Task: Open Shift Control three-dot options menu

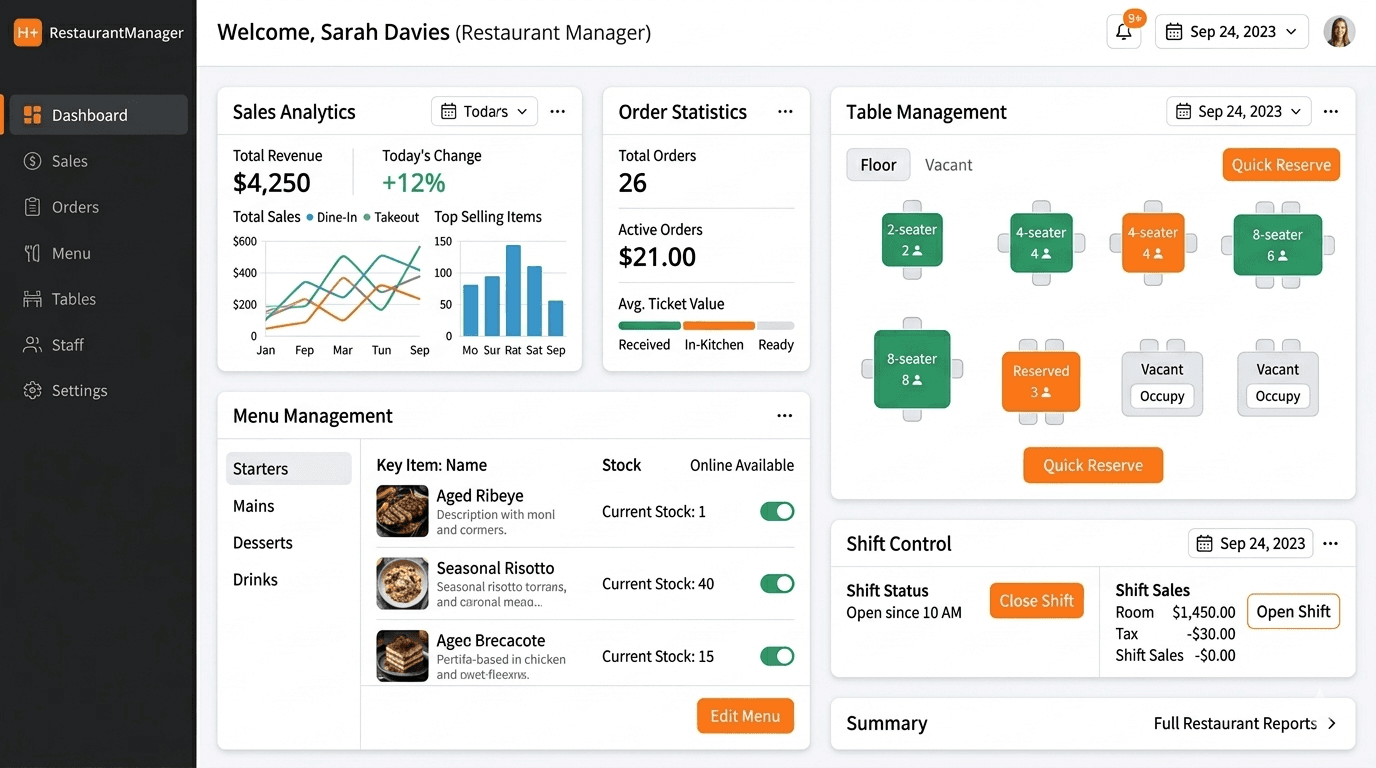Action: (1330, 544)
